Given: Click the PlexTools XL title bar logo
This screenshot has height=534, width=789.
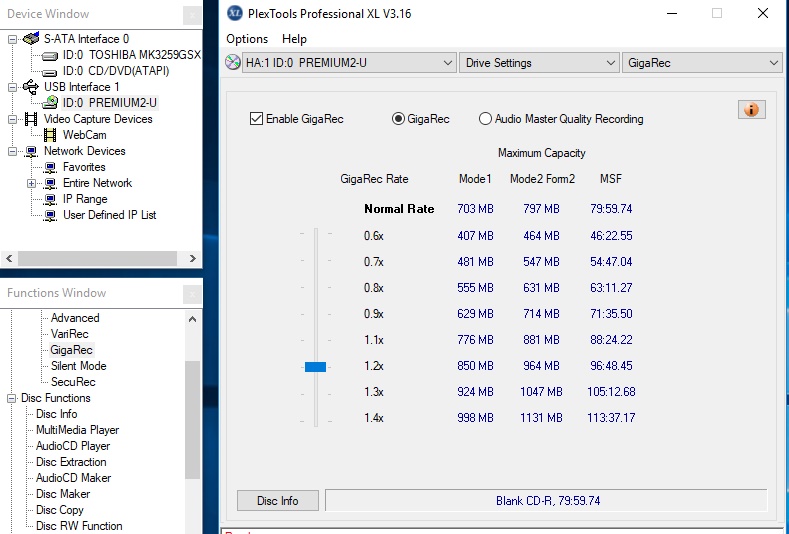Looking at the screenshot, I should [235, 13].
